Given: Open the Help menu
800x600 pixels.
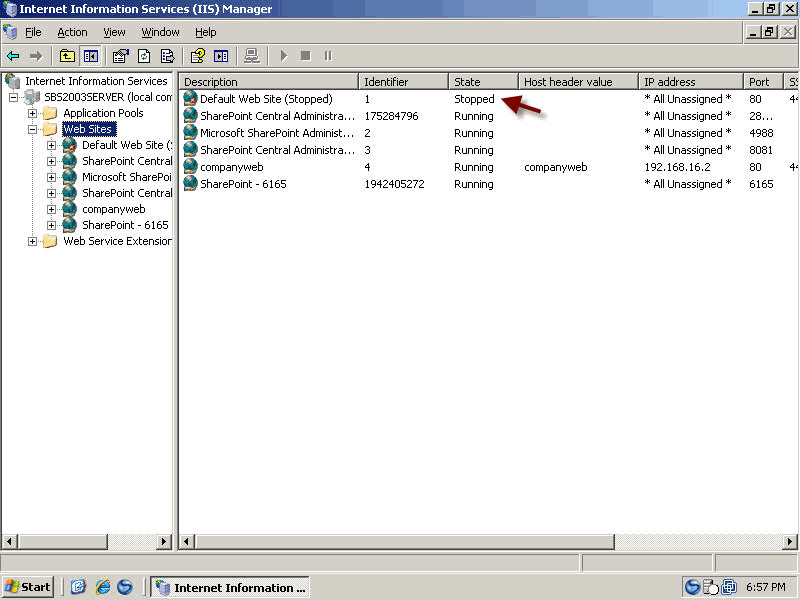Looking at the screenshot, I should (x=206, y=32).
